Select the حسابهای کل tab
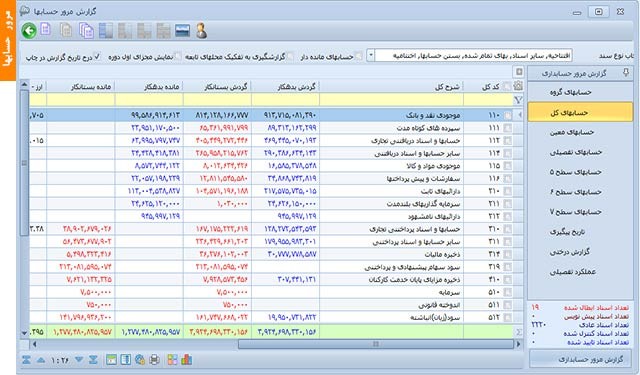 [x=580, y=112]
